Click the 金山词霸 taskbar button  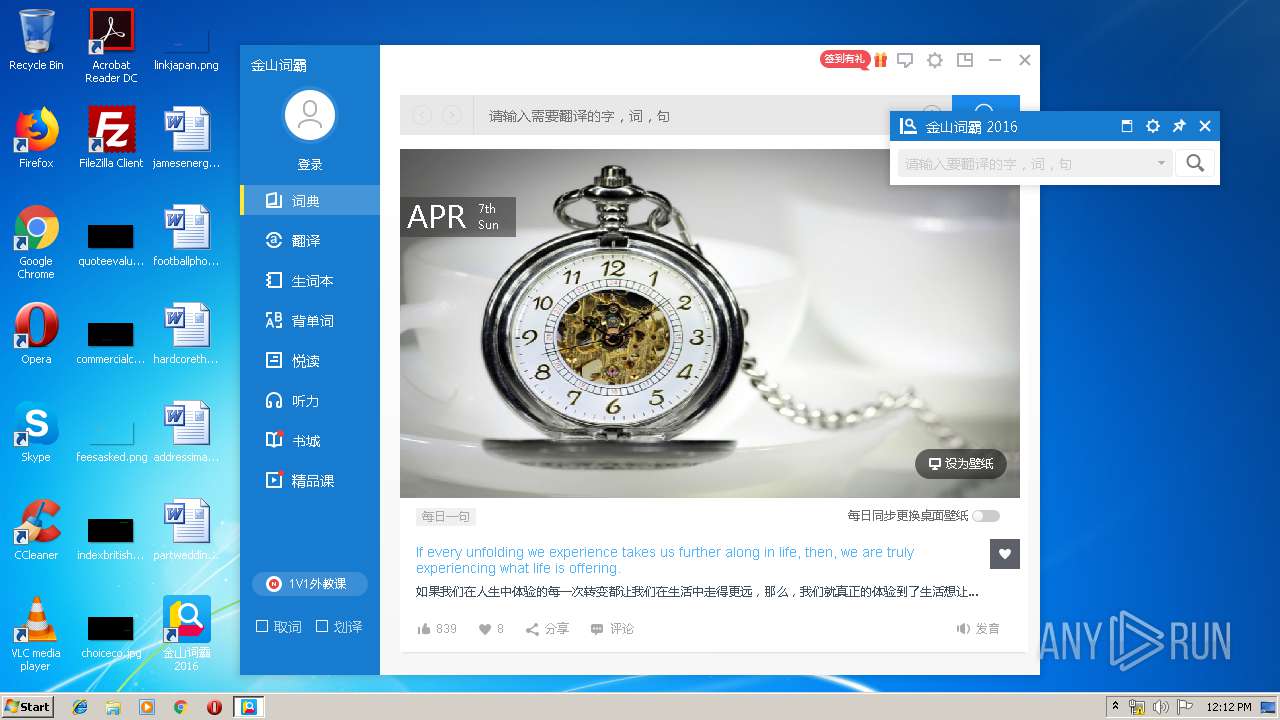point(248,707)
